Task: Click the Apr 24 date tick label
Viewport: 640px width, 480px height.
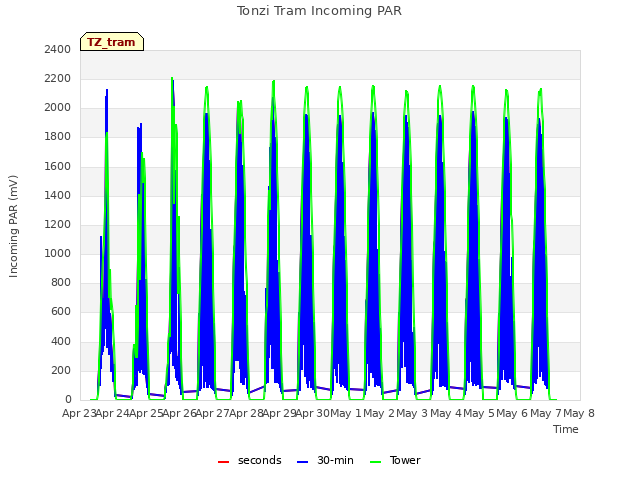Action: pyautogui.click(x=113, y=413)
